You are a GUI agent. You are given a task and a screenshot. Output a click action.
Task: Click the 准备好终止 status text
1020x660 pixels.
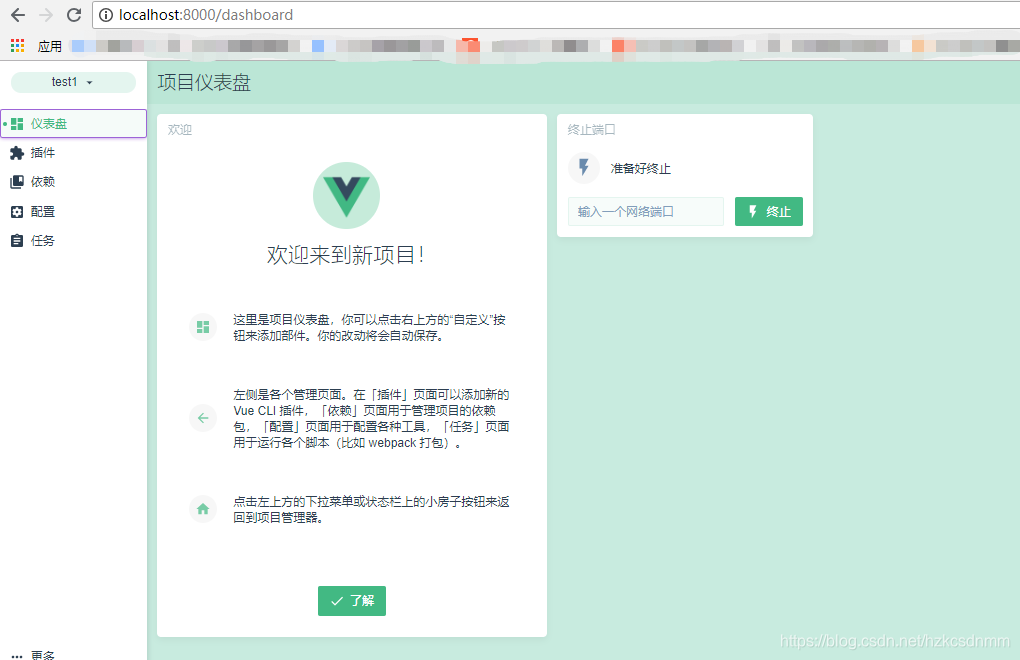click(x=640, y=168)
